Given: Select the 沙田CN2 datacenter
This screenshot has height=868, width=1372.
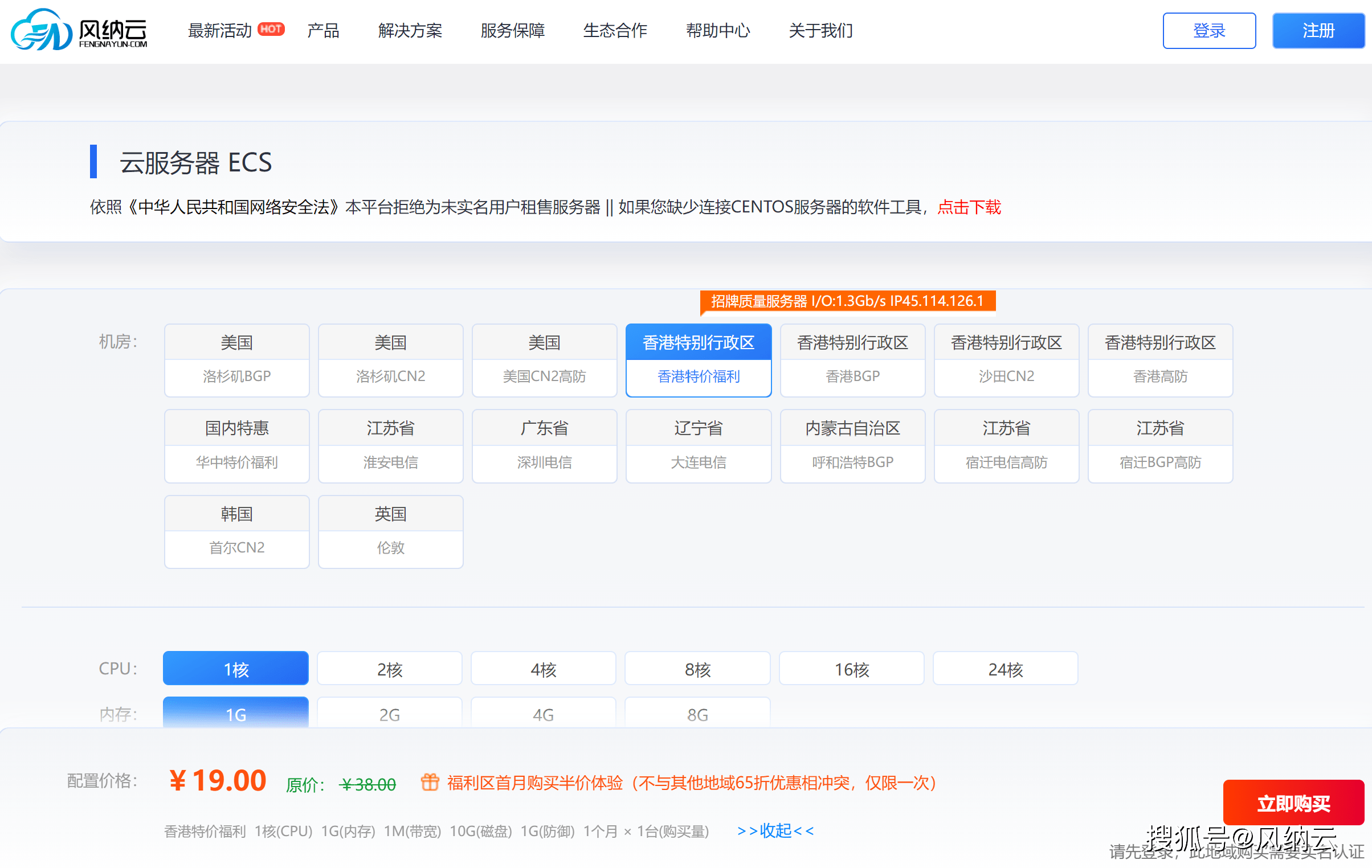Looking at the screenshot, I should click(1007, 360).
